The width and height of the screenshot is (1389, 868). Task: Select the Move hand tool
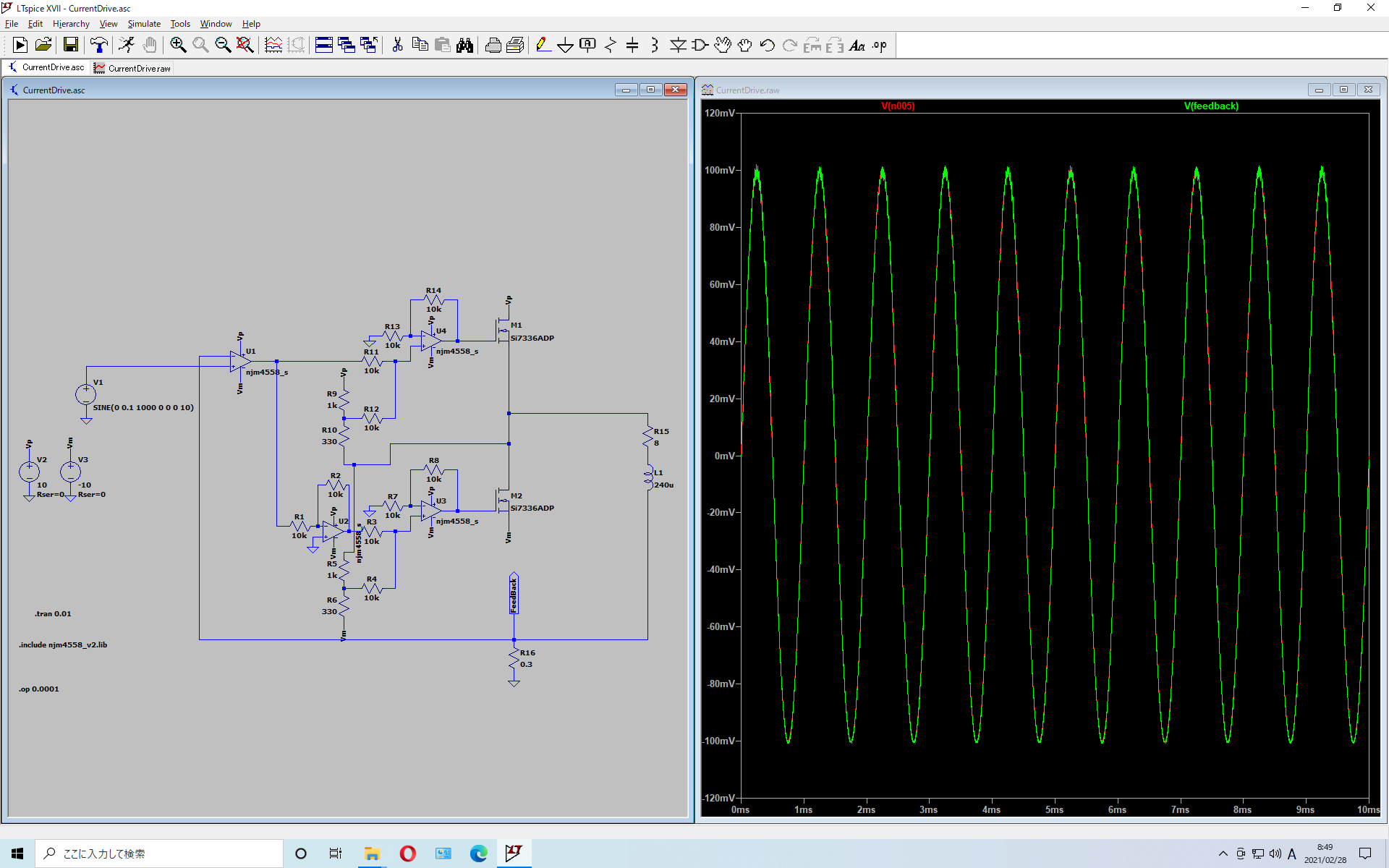tap(723, 46)
